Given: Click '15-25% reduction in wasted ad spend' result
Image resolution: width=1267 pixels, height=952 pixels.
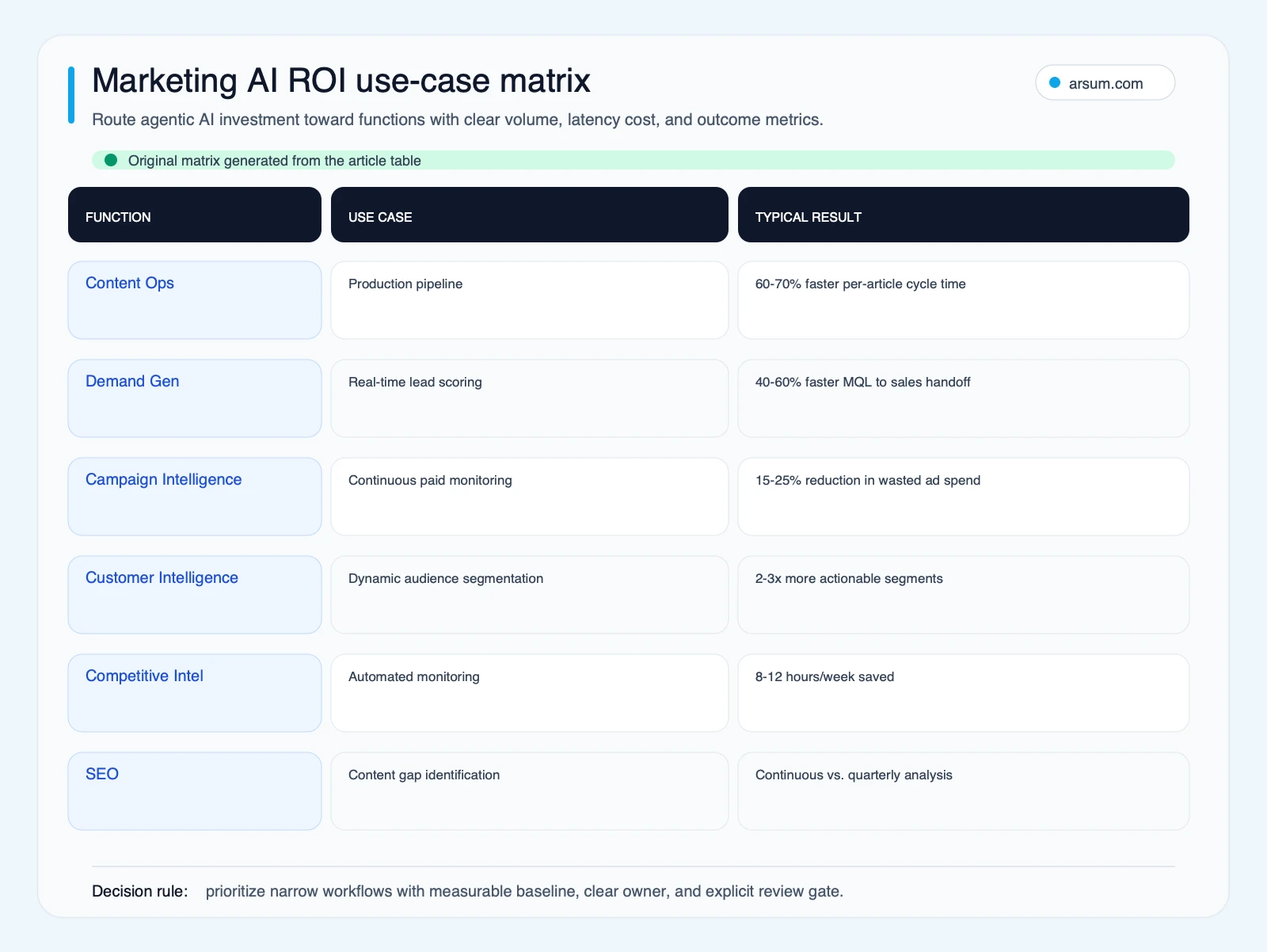Looking at the screenshot, I should pyautogui.click(x=964, y=497).
